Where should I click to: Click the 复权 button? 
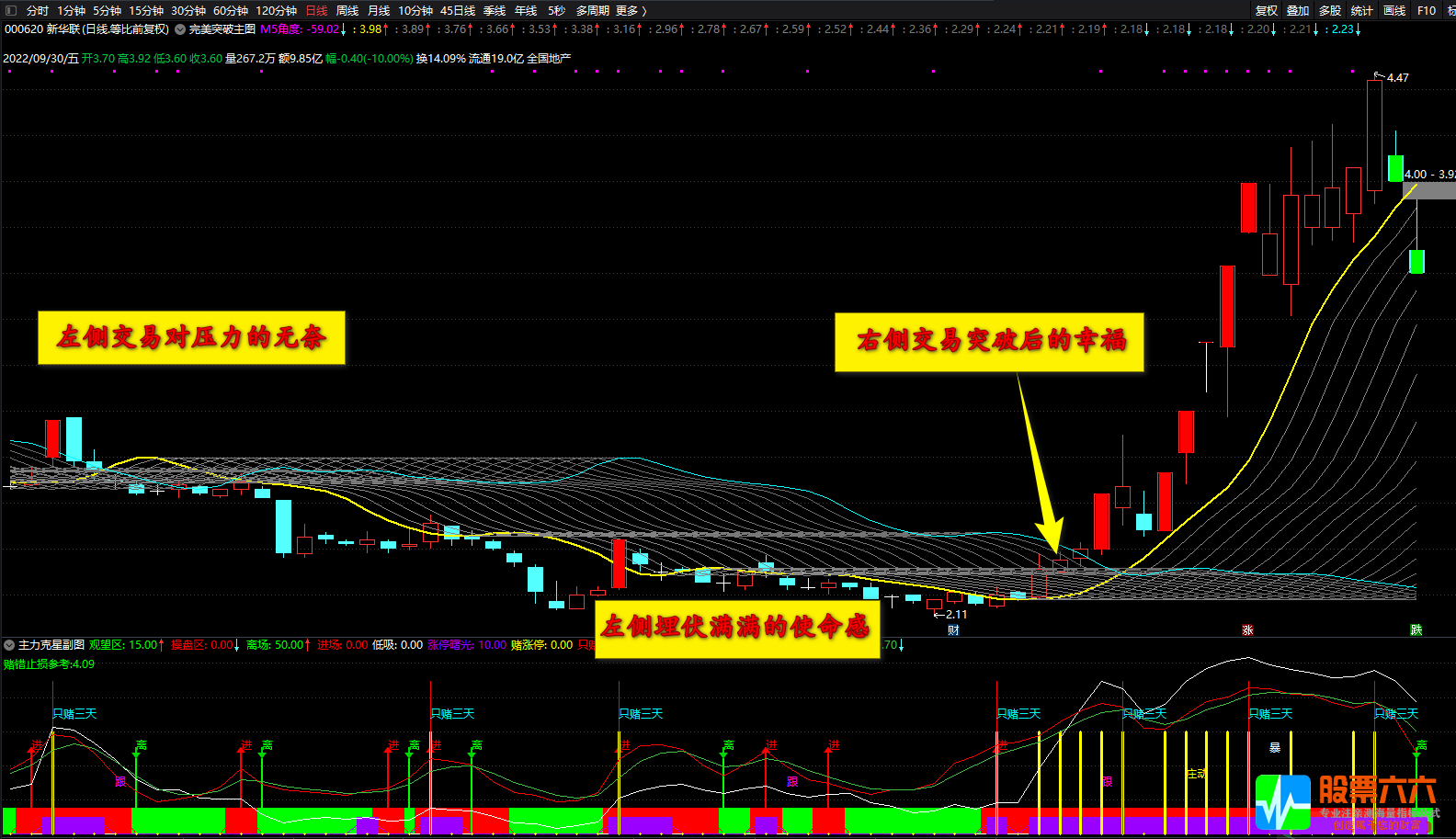pos(1267,10)
